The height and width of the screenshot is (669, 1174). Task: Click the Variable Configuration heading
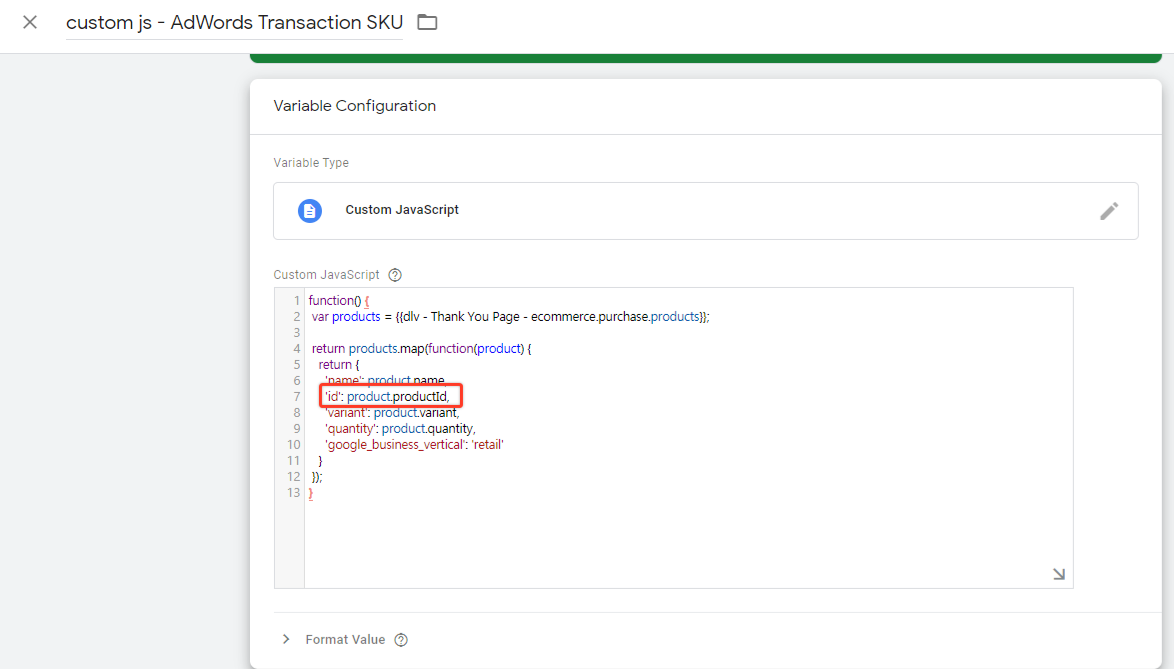pyautogui.click(x=355, y=106)
